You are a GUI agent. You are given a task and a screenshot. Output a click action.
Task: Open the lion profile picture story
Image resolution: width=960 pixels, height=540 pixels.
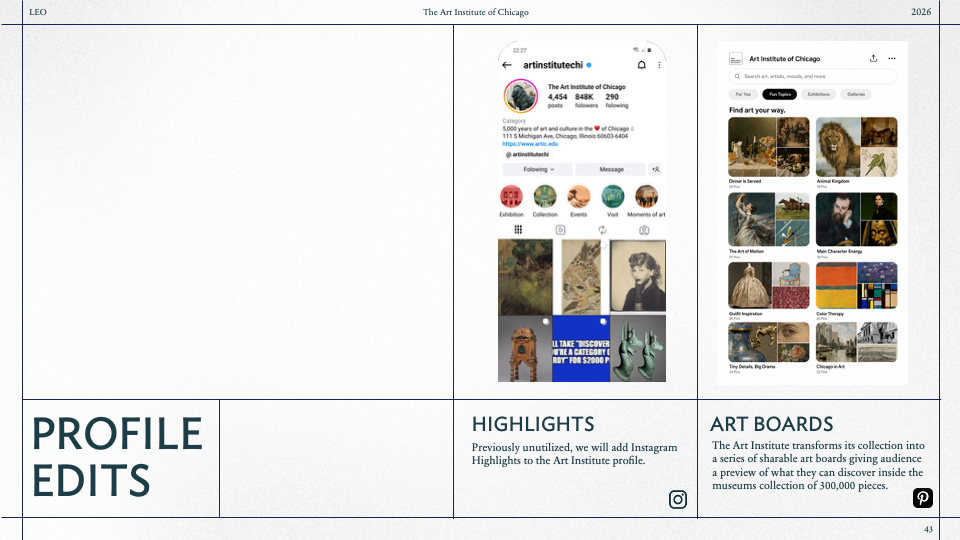pyautogui.click(x=520, y=96)
